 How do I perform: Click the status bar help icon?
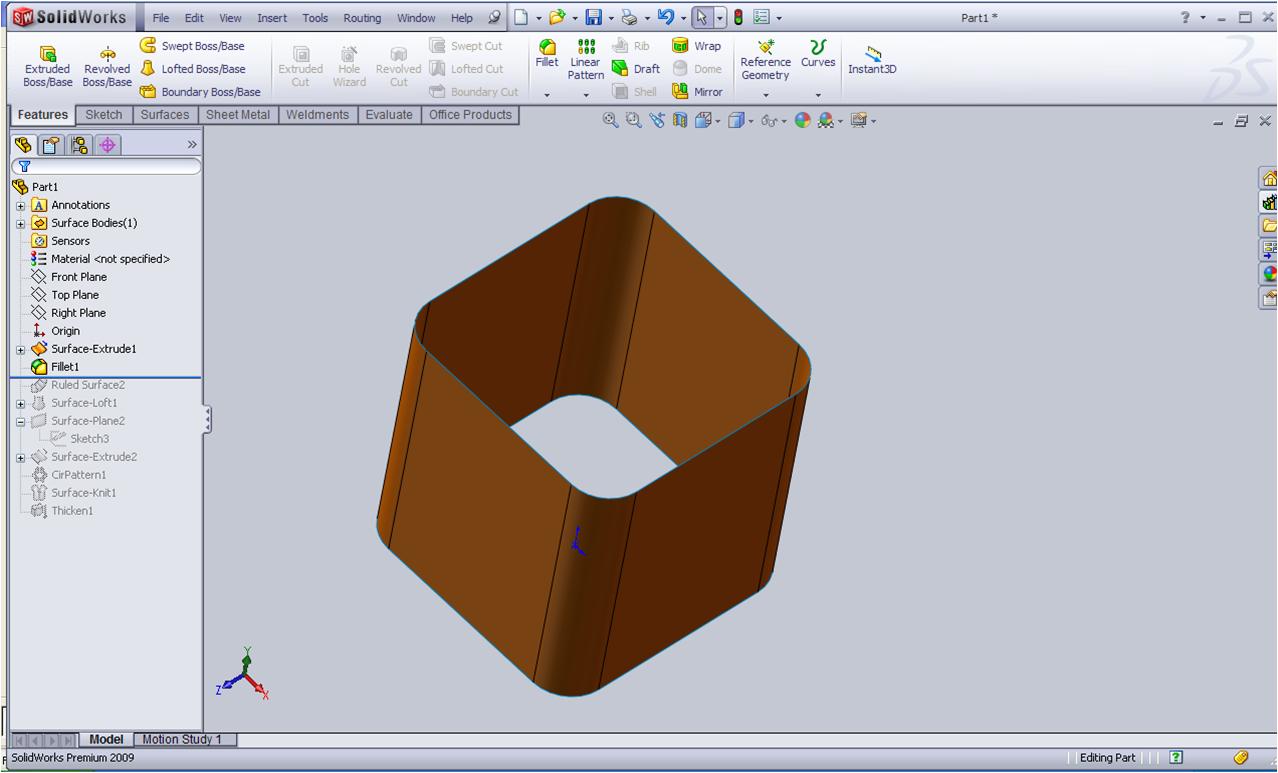click(x=1177, y=758)
